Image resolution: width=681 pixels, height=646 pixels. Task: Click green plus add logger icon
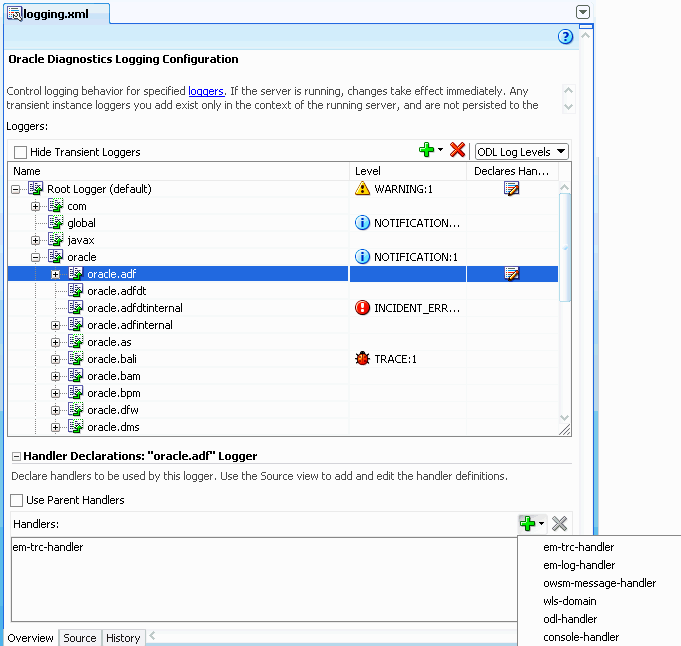click(x=426, y=150)
